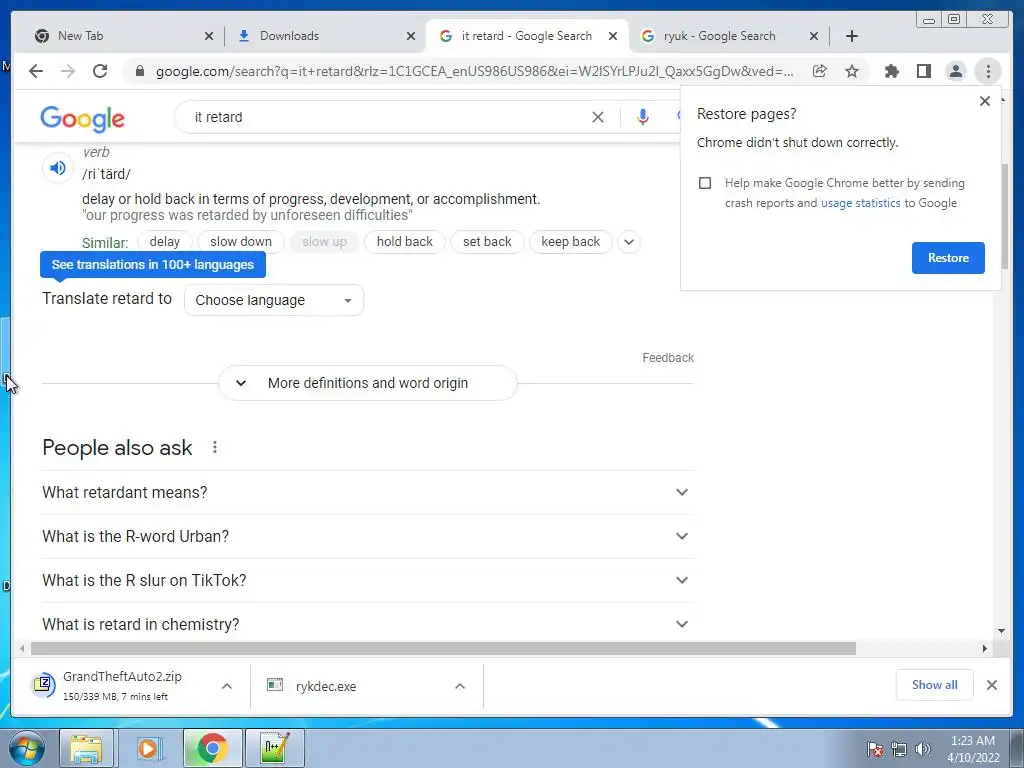Open GrandTheftAuto2.zip download options arrow
The height and width of the screenshot is (768, 1024).
pyautogui.click(x=227, y=686)
